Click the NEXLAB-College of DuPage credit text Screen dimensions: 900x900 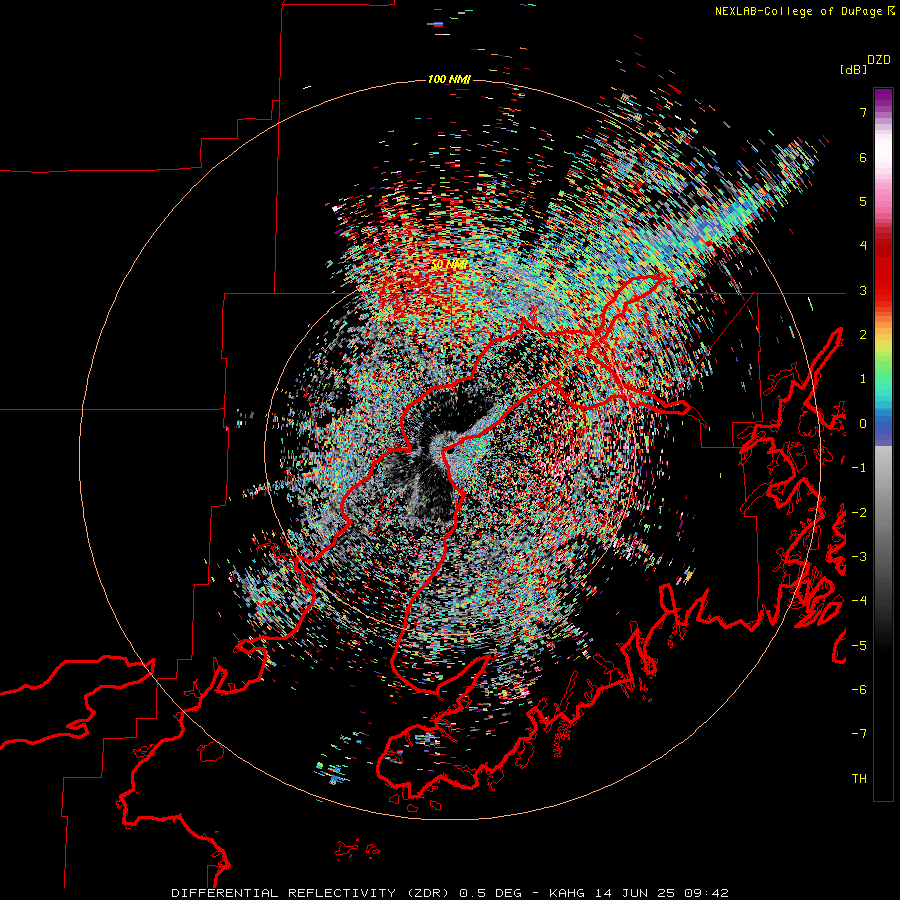coord(805,11)
